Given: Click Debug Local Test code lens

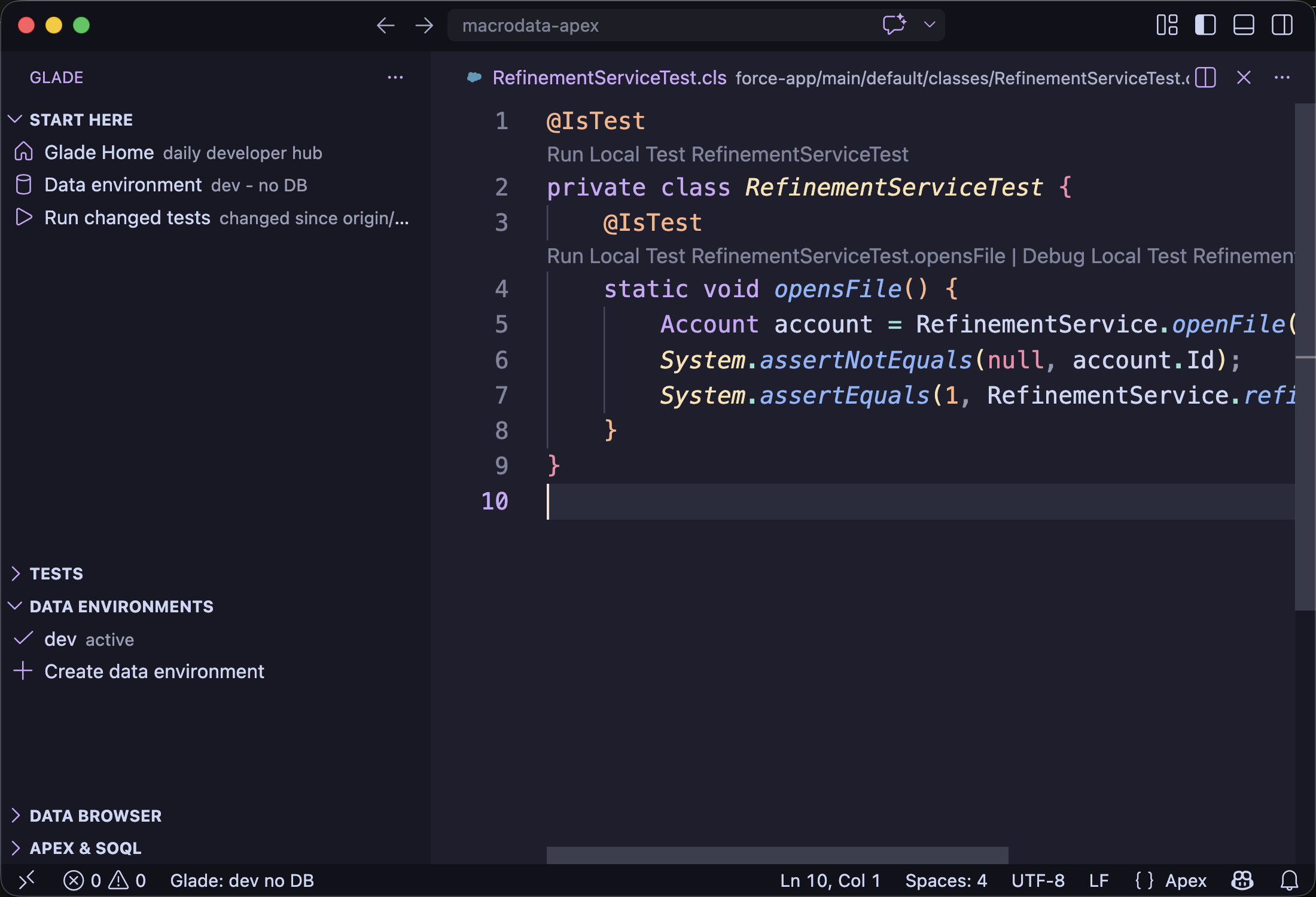Looking at the screenshot, I should pos(1158,256).
